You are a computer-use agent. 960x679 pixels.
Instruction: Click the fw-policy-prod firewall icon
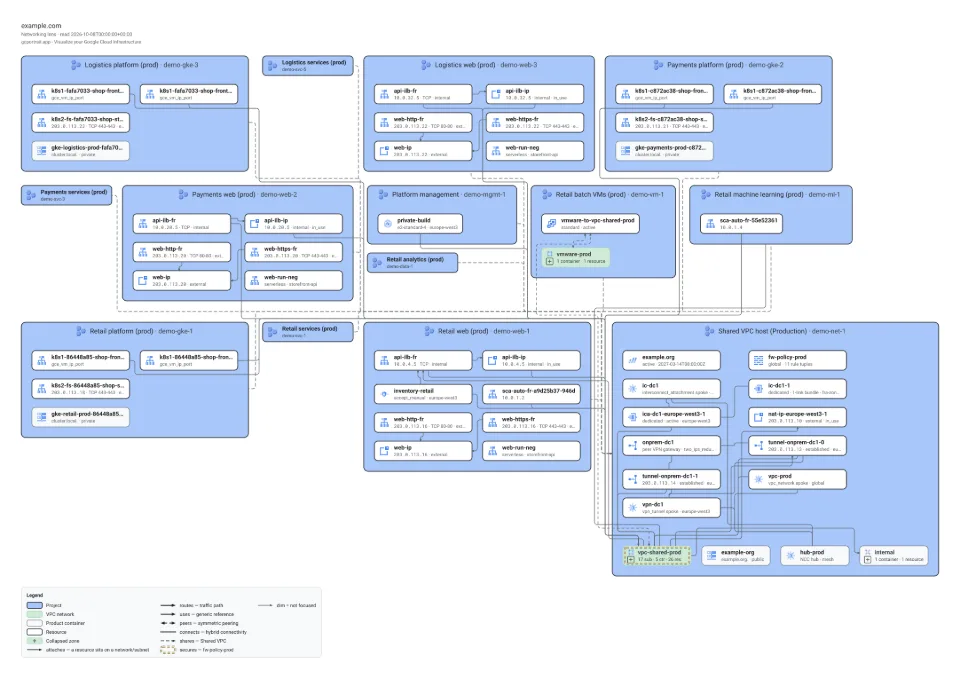[758, 361]
